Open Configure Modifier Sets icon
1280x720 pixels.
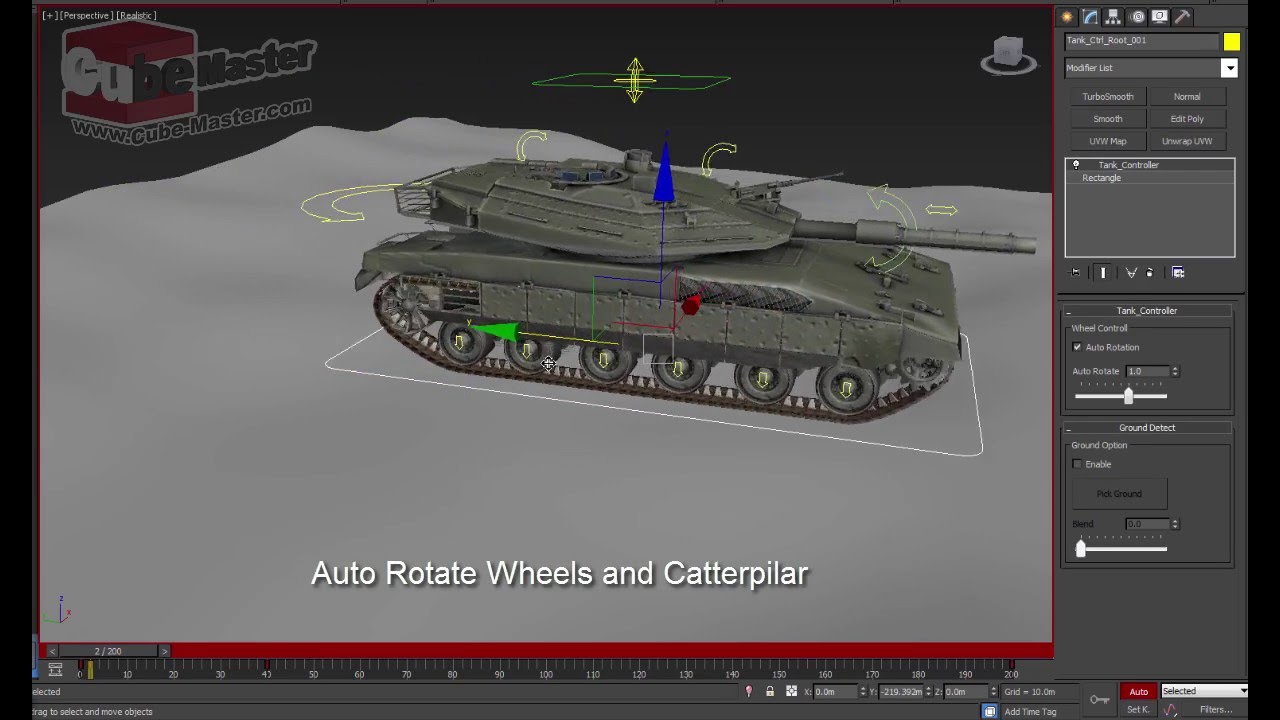[x=1178, y=272]
